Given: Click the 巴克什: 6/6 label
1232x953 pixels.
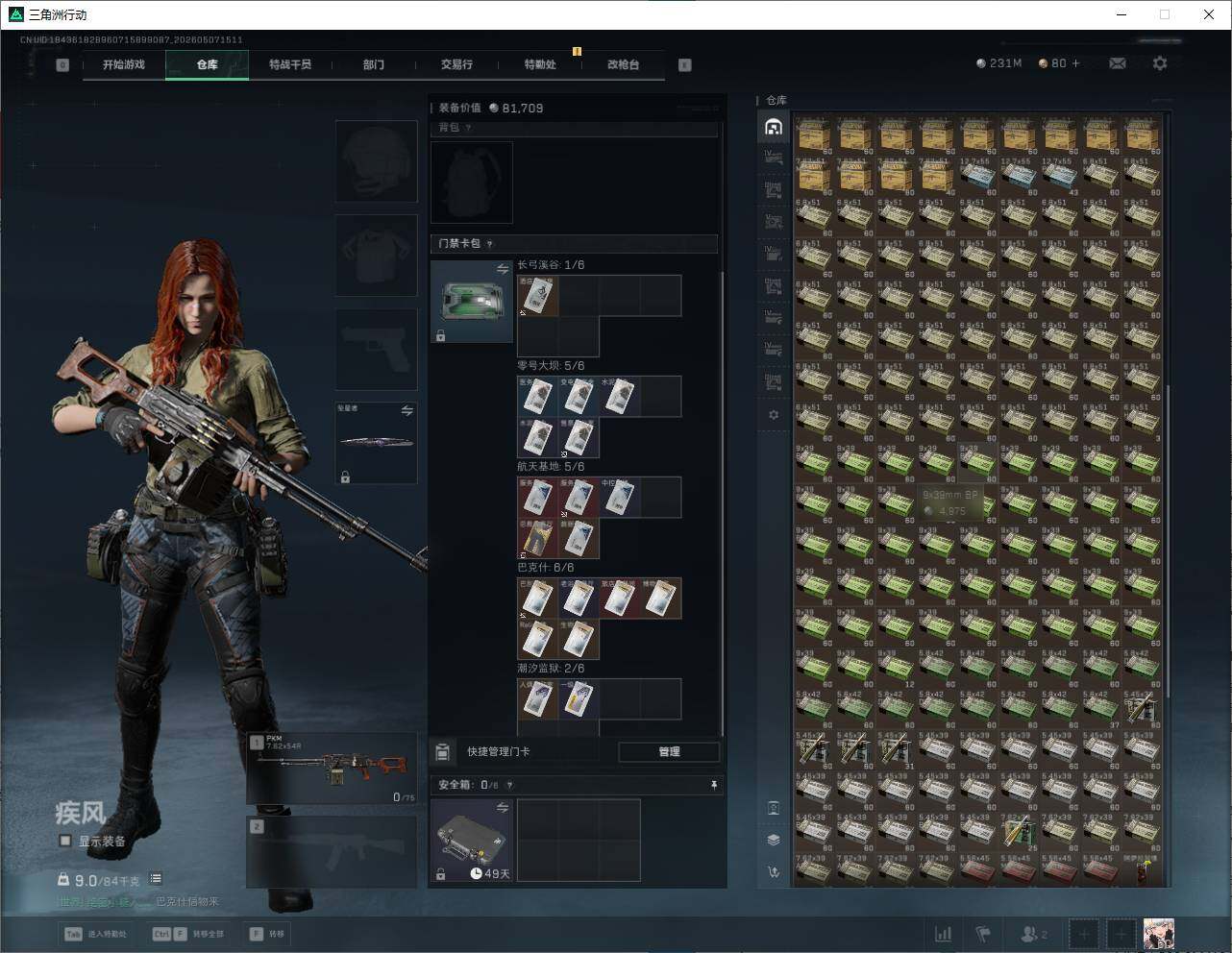Looking at the screenshot, I should coord(545,567).
